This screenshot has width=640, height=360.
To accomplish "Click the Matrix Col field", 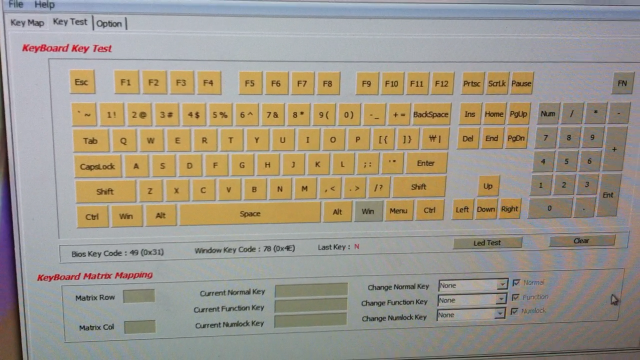I will pos(140,327).
